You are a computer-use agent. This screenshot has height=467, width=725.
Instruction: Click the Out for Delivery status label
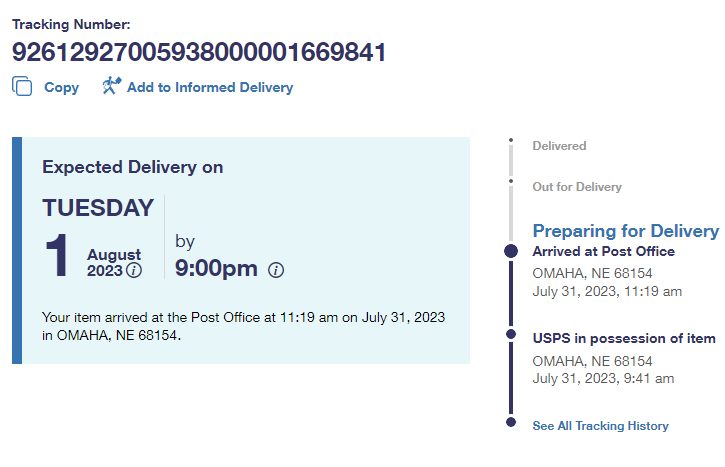(577, 187)
